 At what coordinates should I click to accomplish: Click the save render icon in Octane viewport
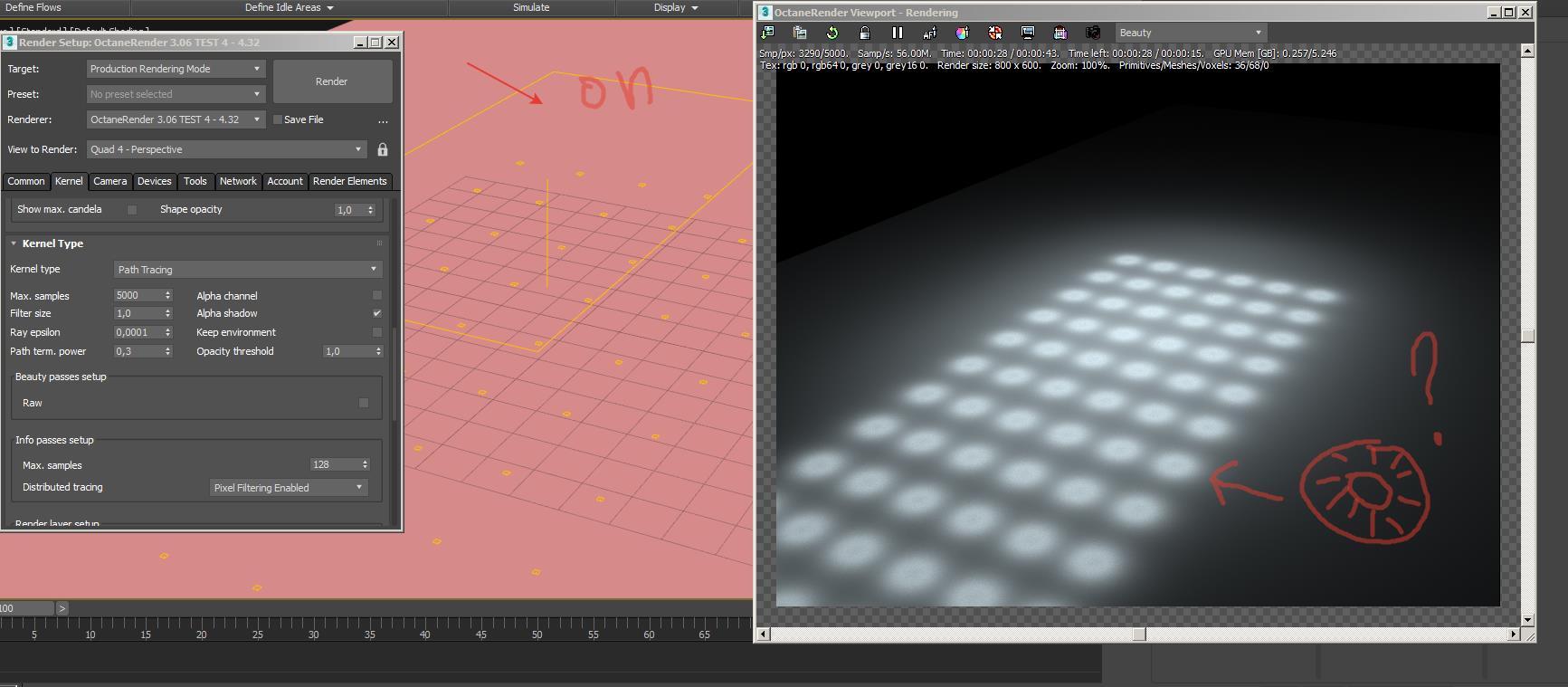768,33
